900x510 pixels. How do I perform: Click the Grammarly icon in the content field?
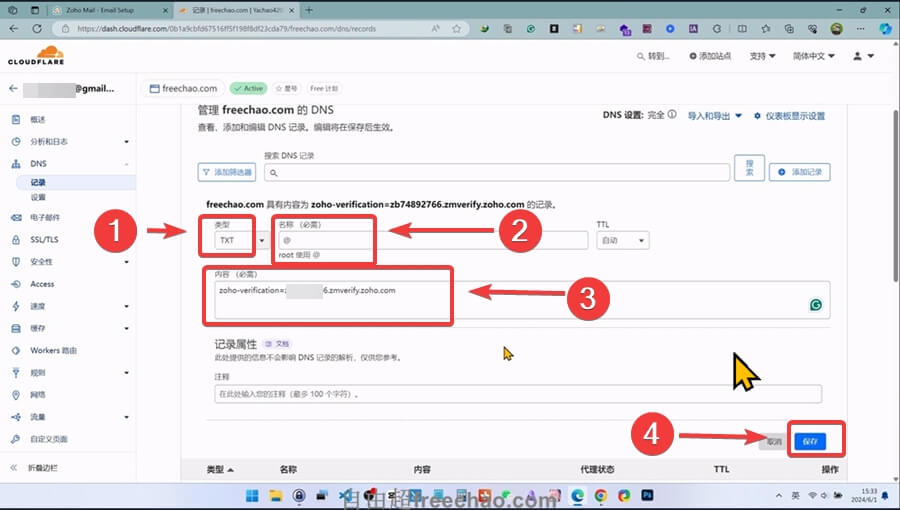[x=816, y=305]
